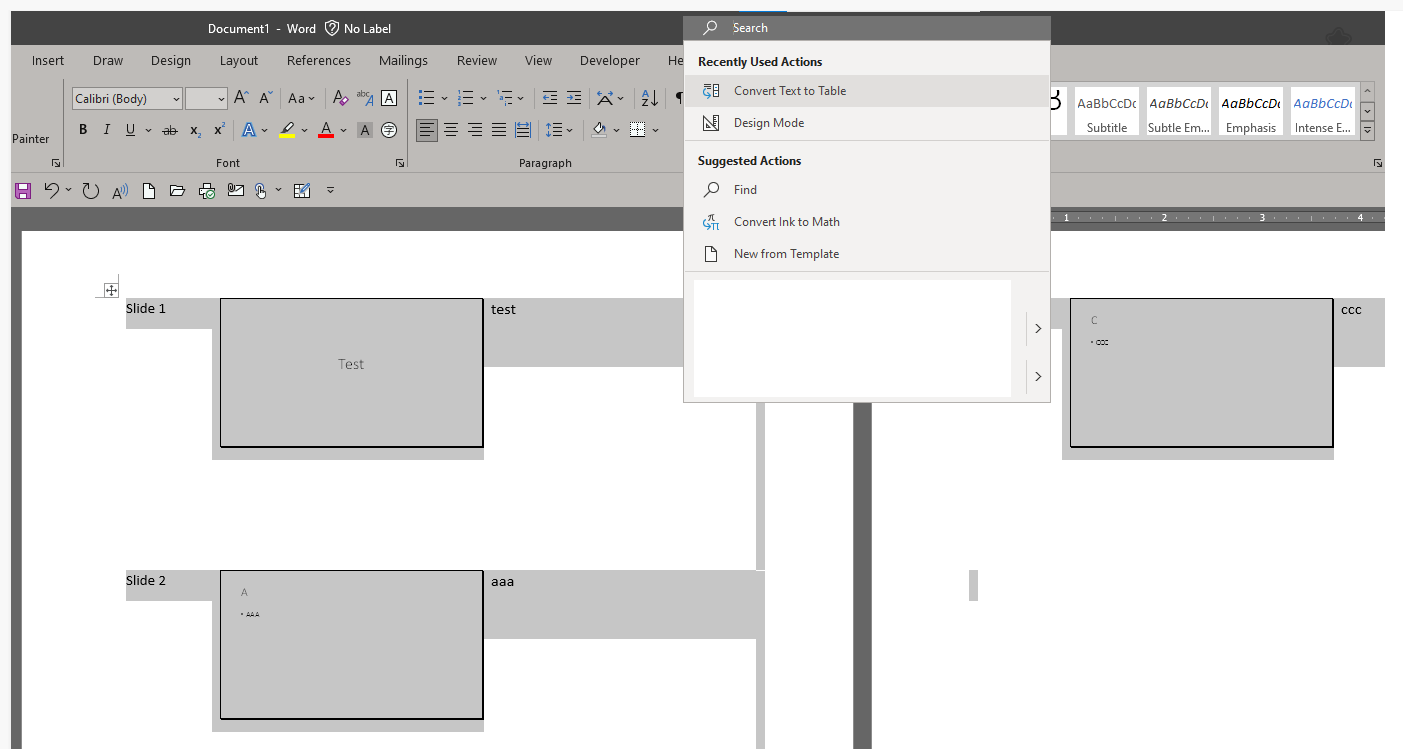Image resolution: width=1403 pixels, height=749 pixels.
Task: Open Font dialog launcher arrow
Action: (400, 163)
